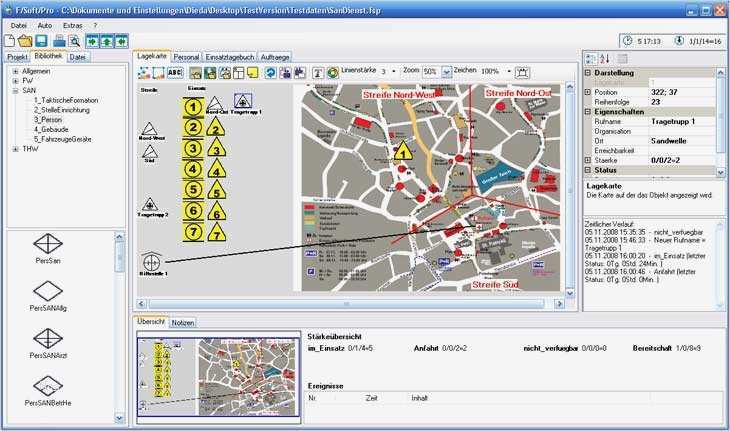
Task: Expand the Position property row
Action: point(588,92)
